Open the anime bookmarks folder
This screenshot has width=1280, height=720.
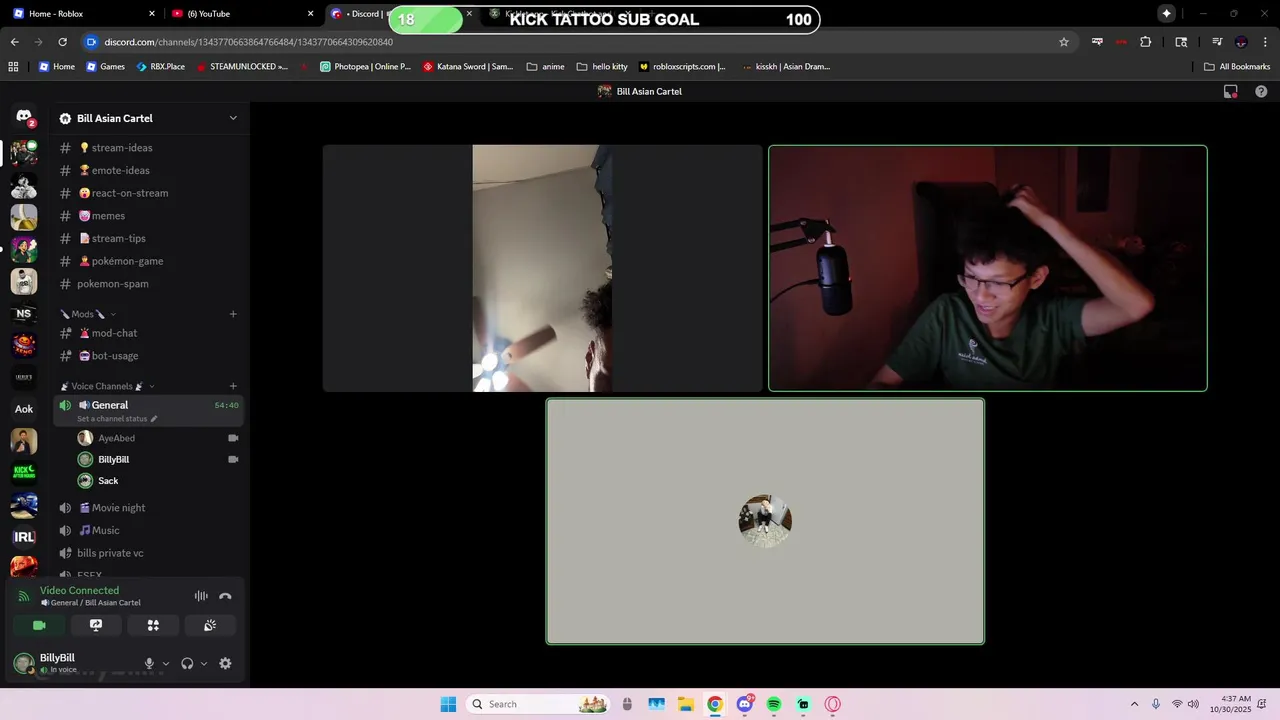pyautogui.click(x=545, y=67)
